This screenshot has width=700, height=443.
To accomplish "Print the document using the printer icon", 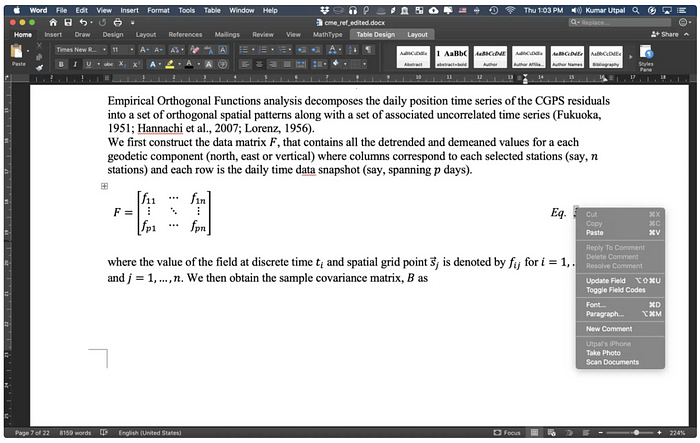I will coord(118,22).
